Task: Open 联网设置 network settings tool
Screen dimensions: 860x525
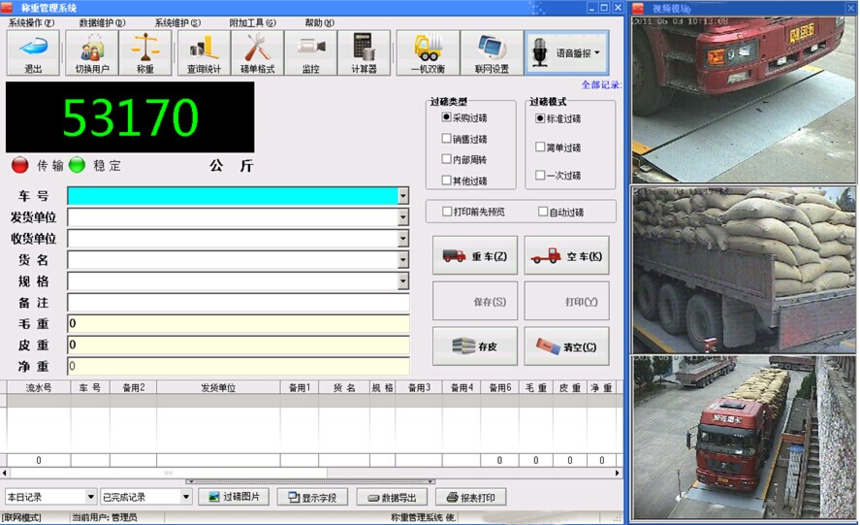Action: pos(492,53)
